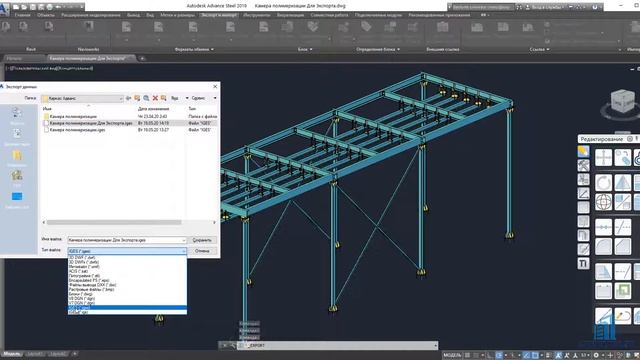
Task: Click the create new folder icon in export dialog
Action: pos(164,98)
